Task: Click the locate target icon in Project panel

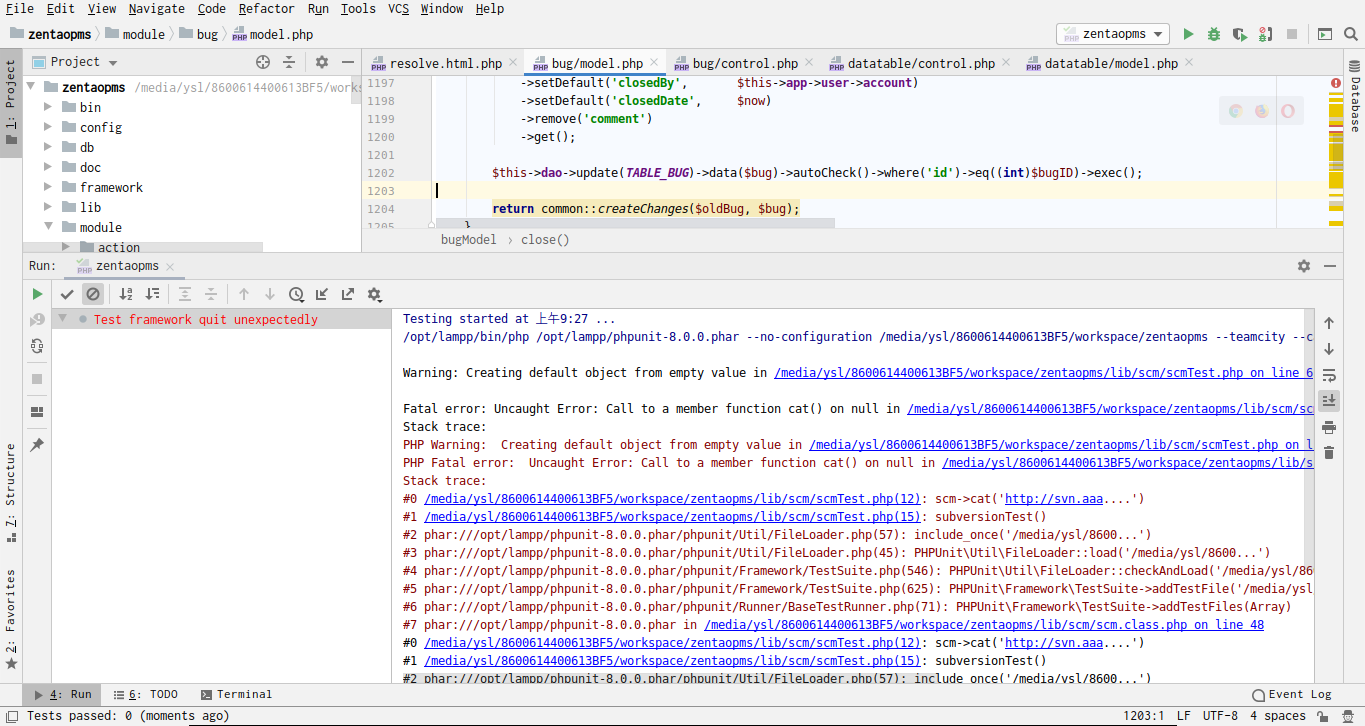Action: [x=263, y=62]
